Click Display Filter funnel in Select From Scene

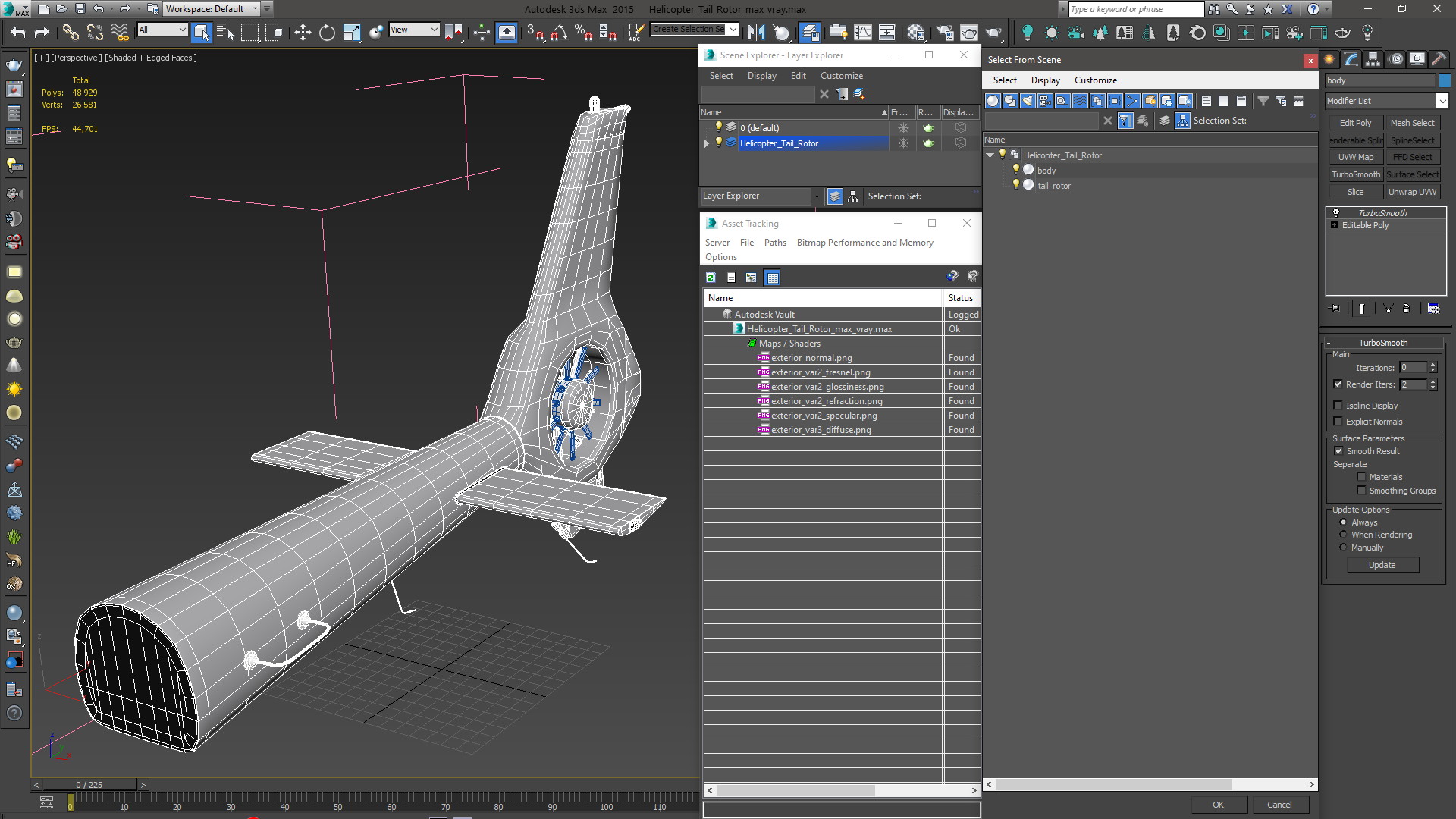pyautogui.click(x=1263, y=101)
